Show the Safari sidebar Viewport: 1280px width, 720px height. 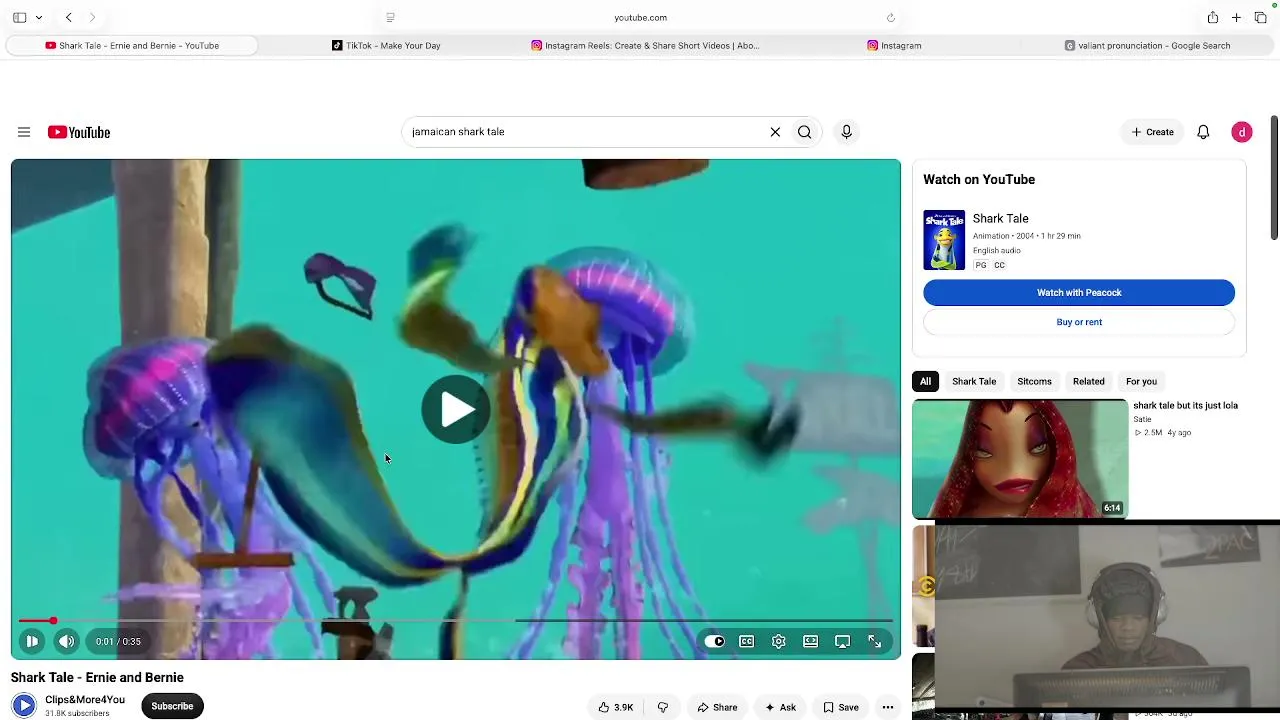click(19, 17)
